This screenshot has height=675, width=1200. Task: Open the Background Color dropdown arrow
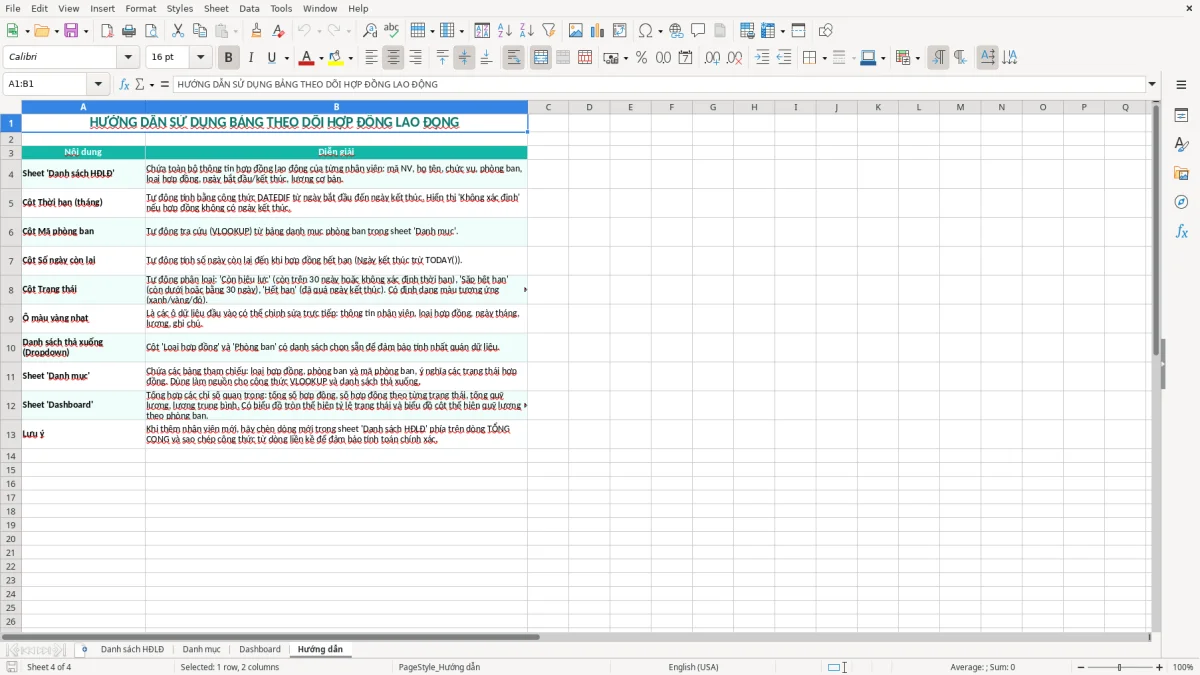[x=351, y=58]
